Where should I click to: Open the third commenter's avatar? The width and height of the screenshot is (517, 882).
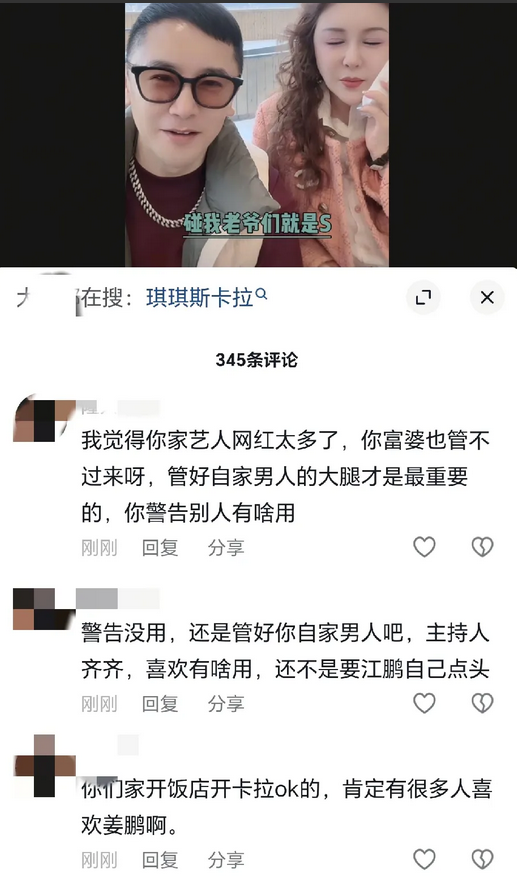click(44, 766)
